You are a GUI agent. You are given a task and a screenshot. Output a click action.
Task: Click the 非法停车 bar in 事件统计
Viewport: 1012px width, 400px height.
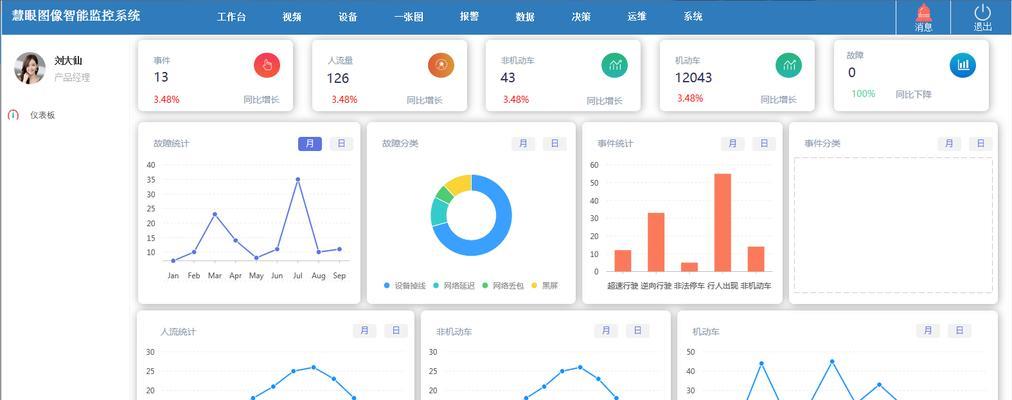(689, 267)
